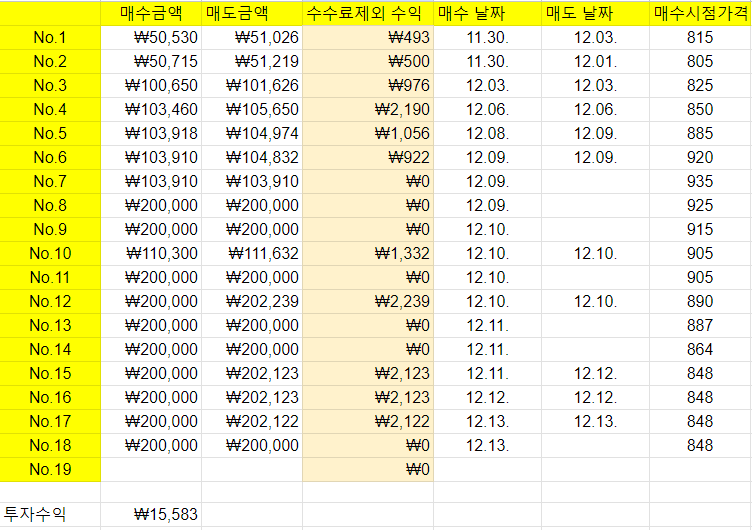752x530 pixels.
Task: Click the 투자수익 label cell
Action: 50,514
